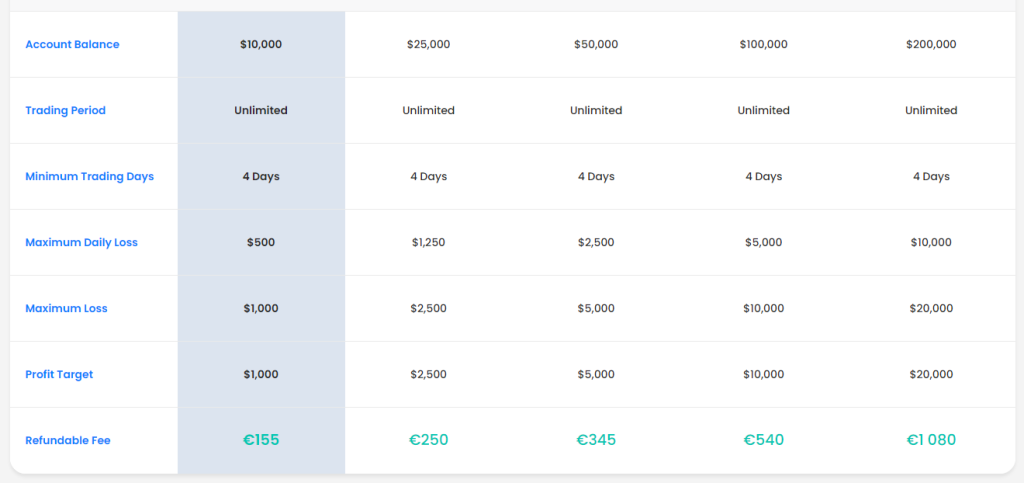Click the $20,000 profit target value
Screen dimensions: 1024x483
[931, 374]
